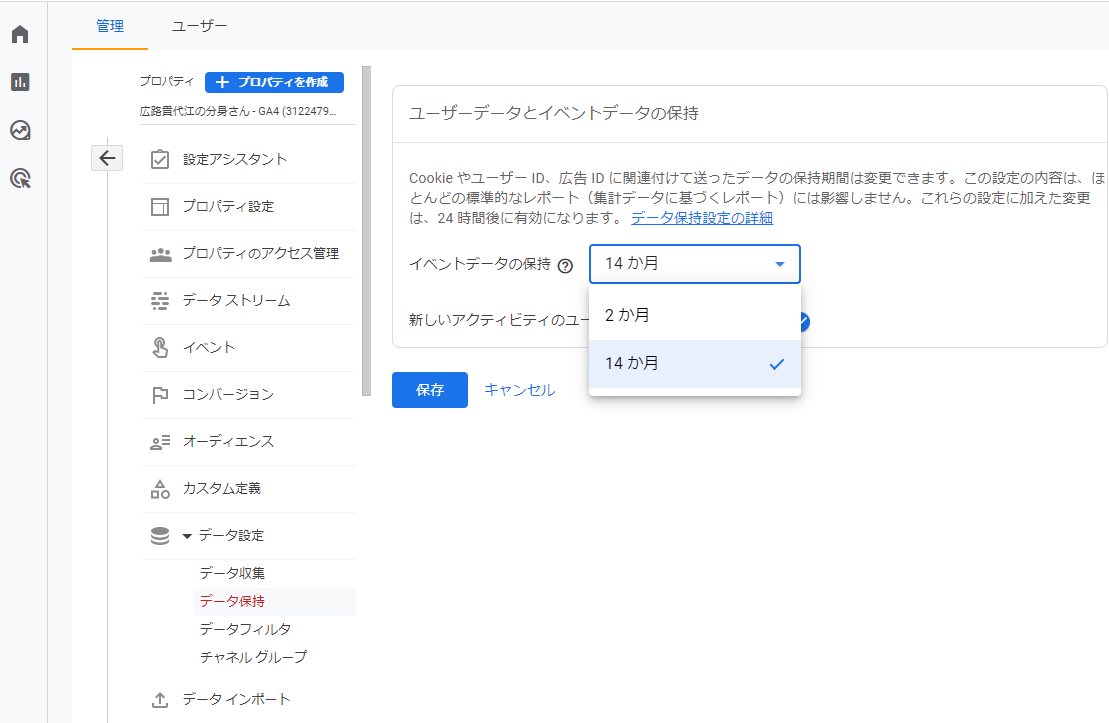Screen dimensions: 1109x723
Task: Select the コンバージョン flag icon
Action: click(x=160, y=395)
